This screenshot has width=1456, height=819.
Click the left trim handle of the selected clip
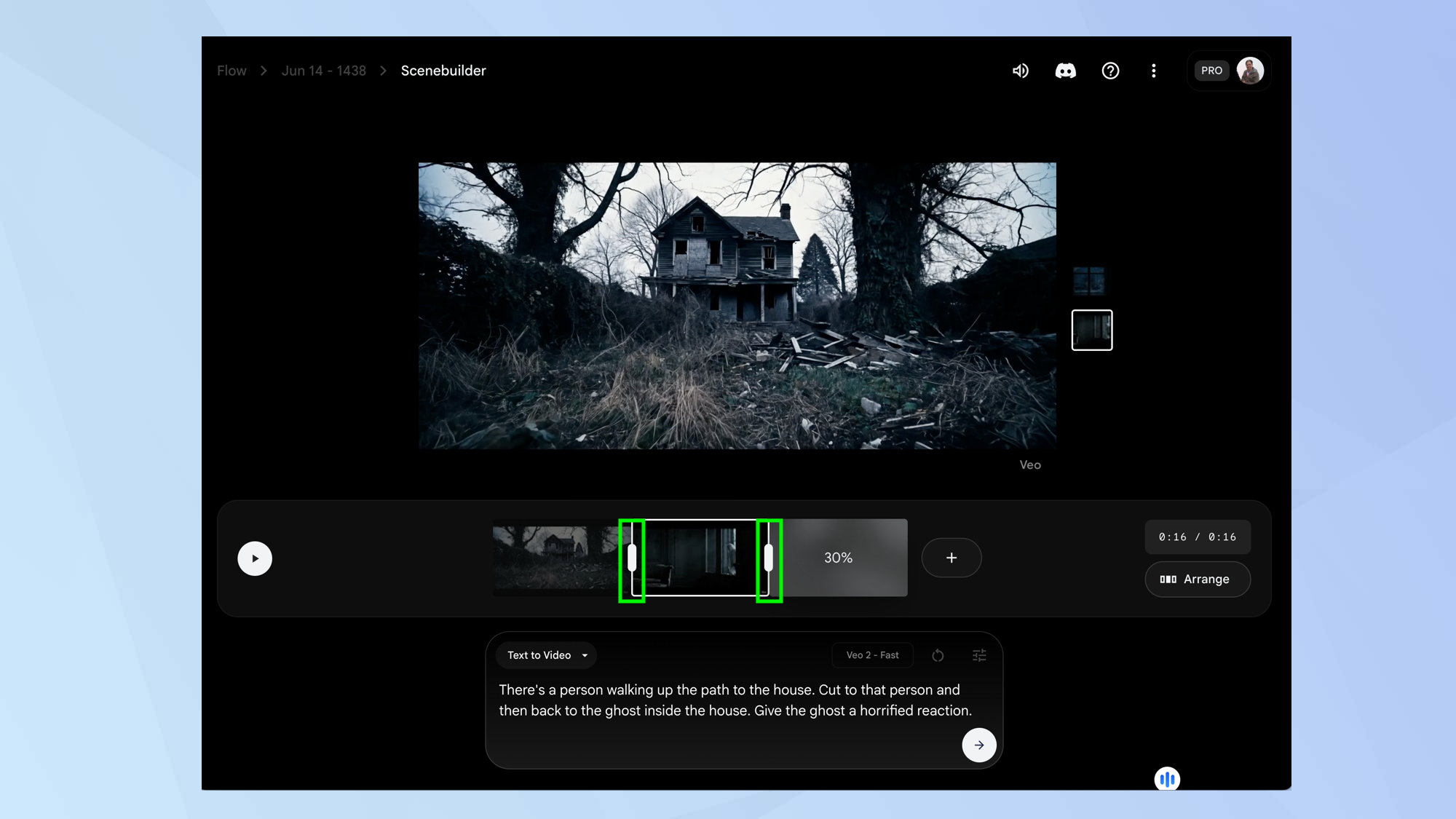coord(632,558)
